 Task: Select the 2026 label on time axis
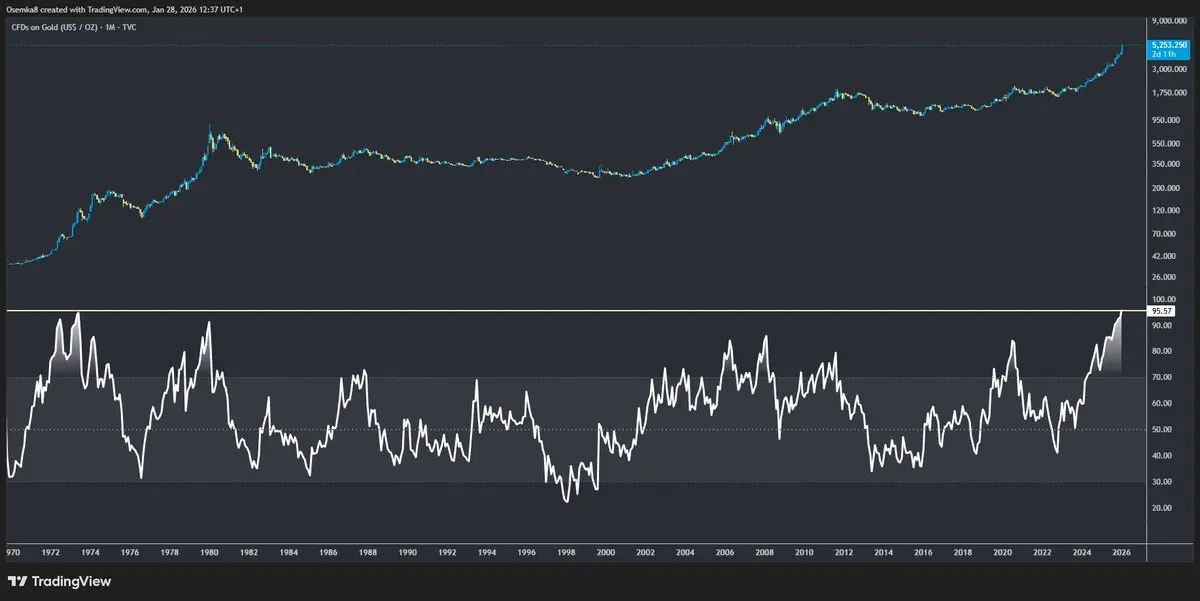pyautogui.click(x=1121, y=551)
